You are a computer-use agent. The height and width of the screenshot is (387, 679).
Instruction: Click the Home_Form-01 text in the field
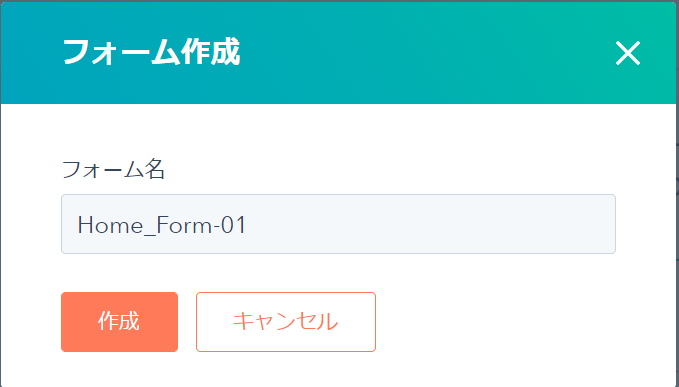coord(162,225)
